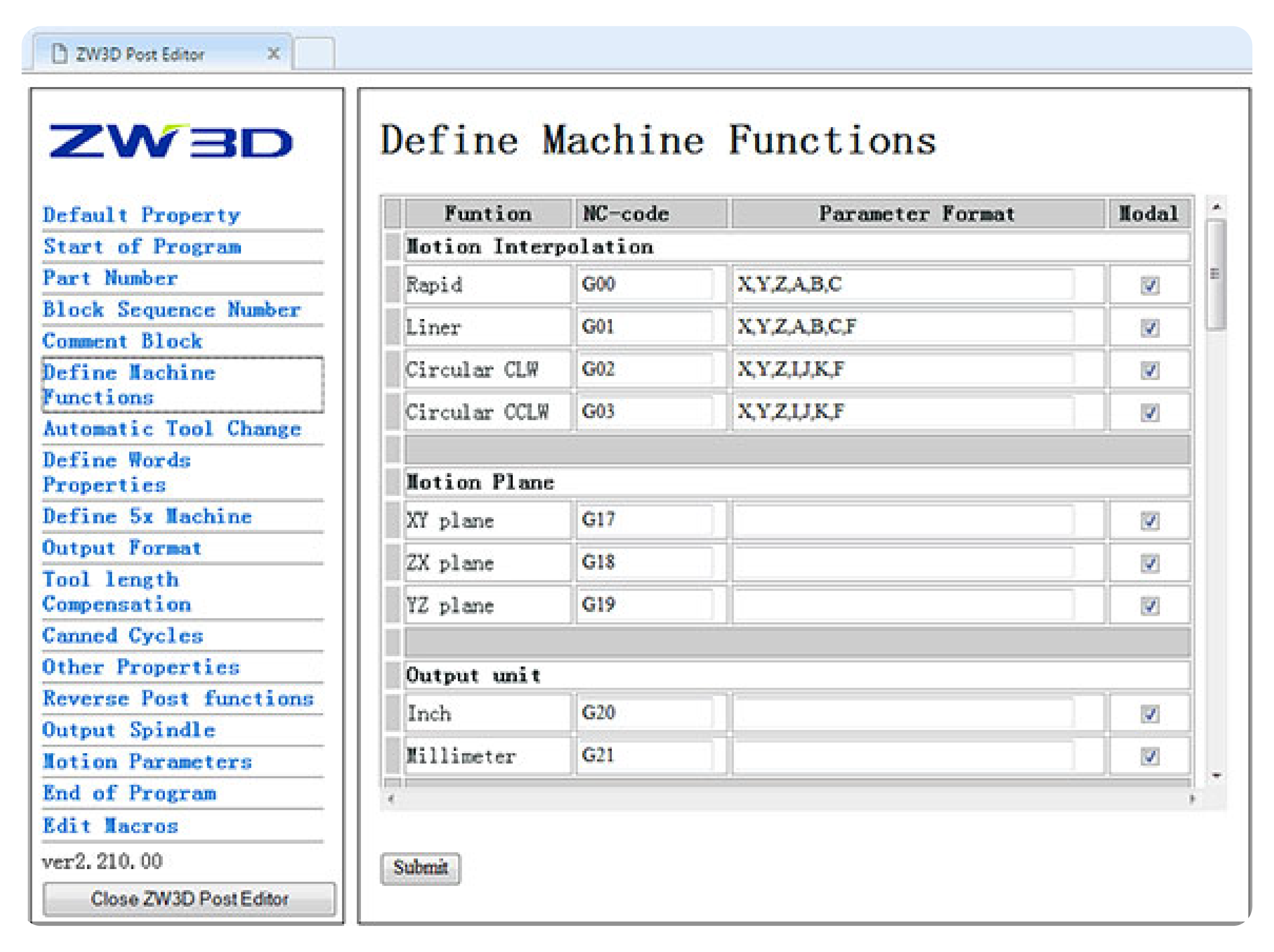1274x952 pixels.
Task: Click Close ZW3D Post Editor button
Action: pos(189,899)
